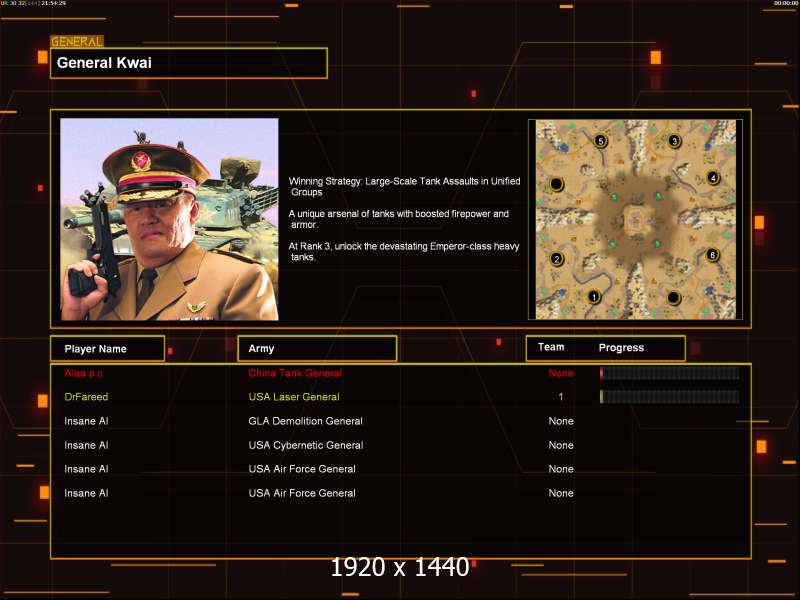Click start position marker 2 on the map
Image resolution: width=800 pixels, height=600 pixels.
point(557,259)
